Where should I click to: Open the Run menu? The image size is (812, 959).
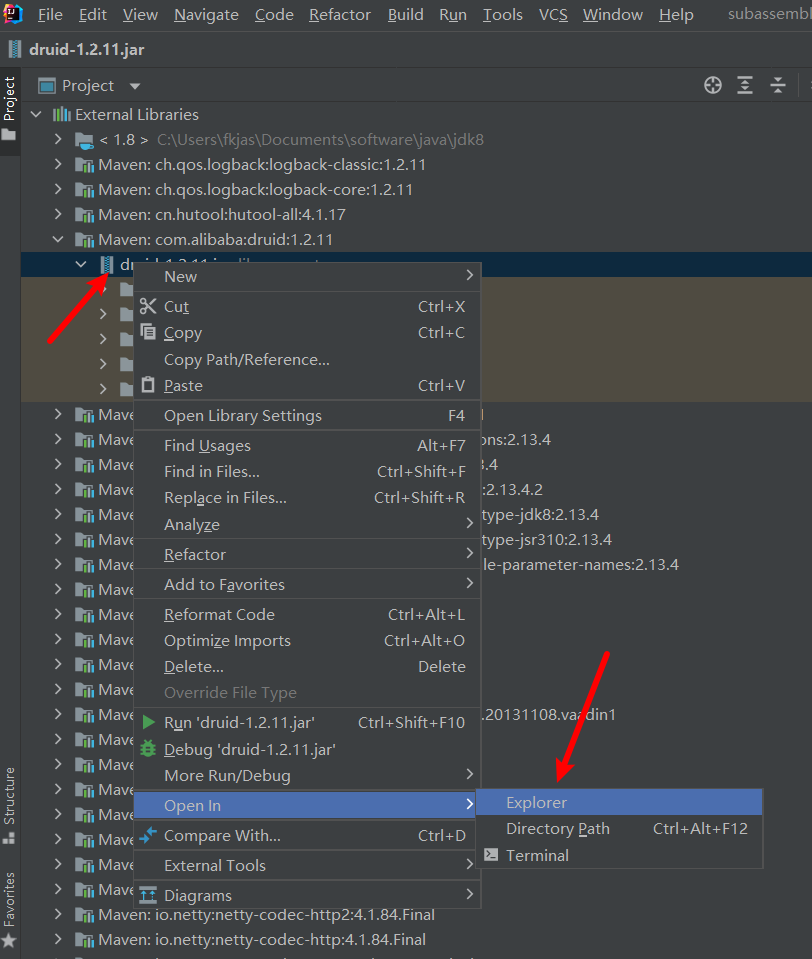pos(452,15)
